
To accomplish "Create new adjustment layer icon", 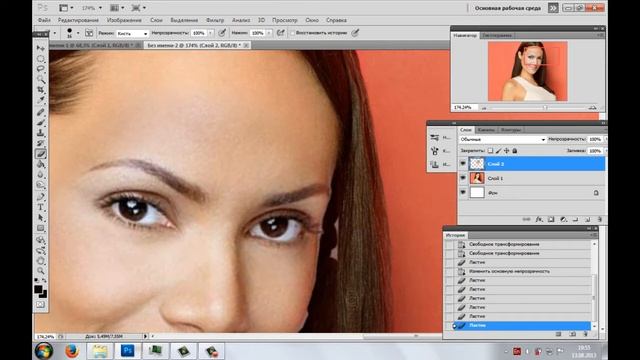I will (563, 220).
